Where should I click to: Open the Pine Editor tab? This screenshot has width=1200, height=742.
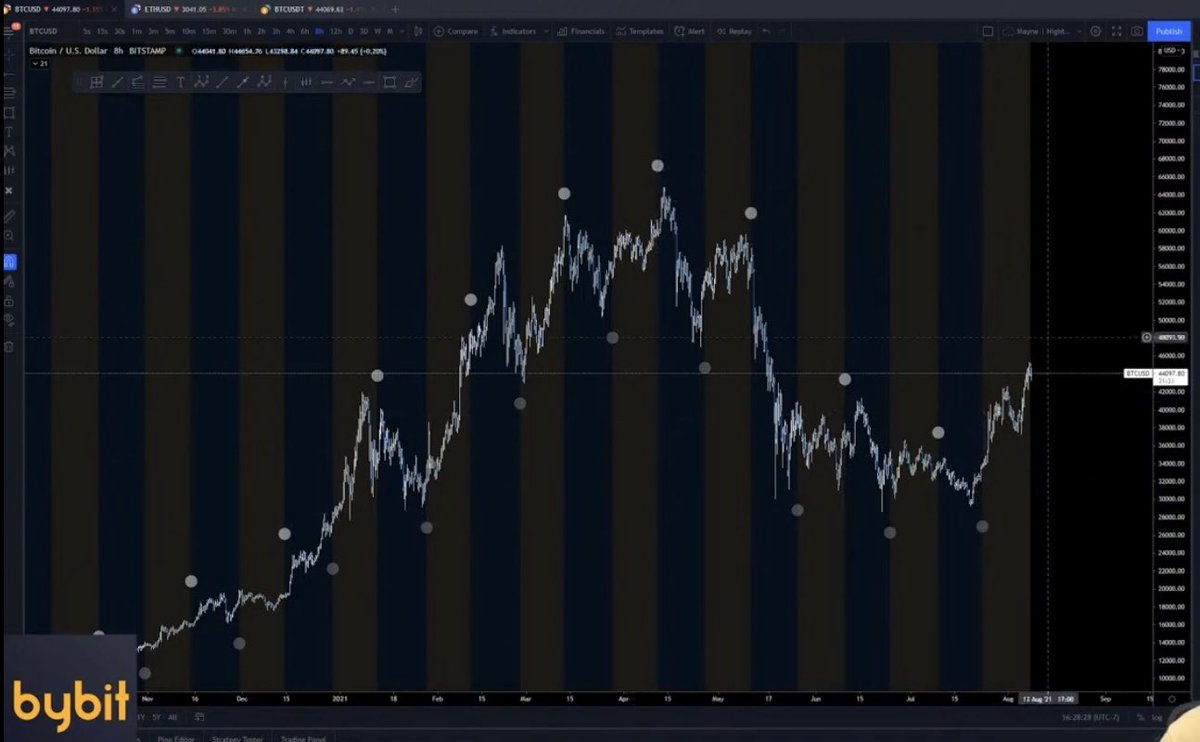pos(176,738)
